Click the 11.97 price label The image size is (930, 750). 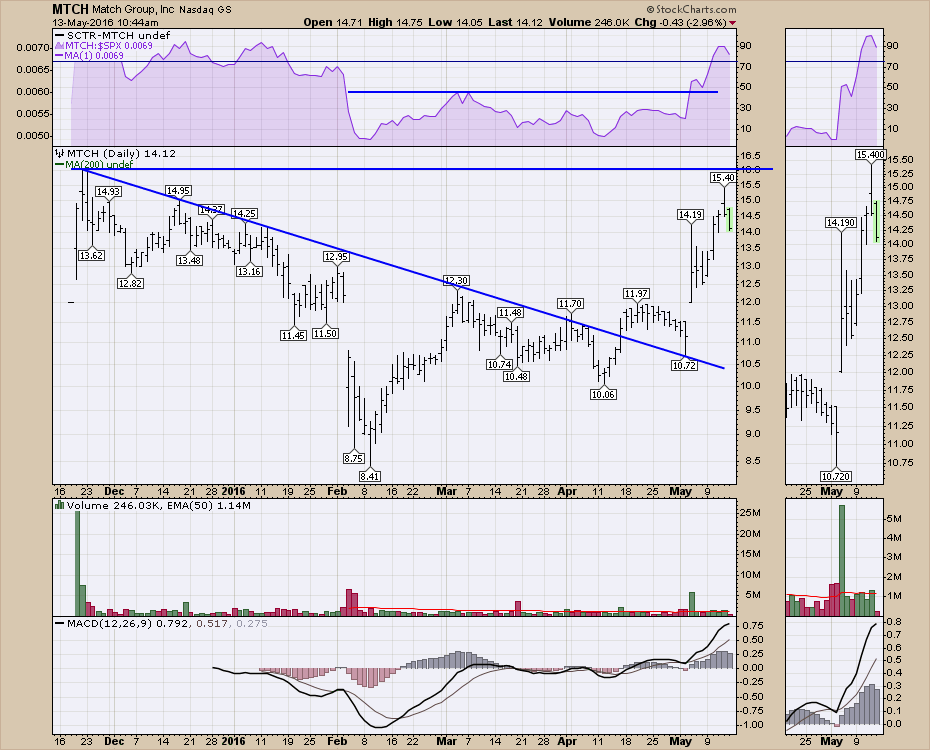[x=636, y=293]
